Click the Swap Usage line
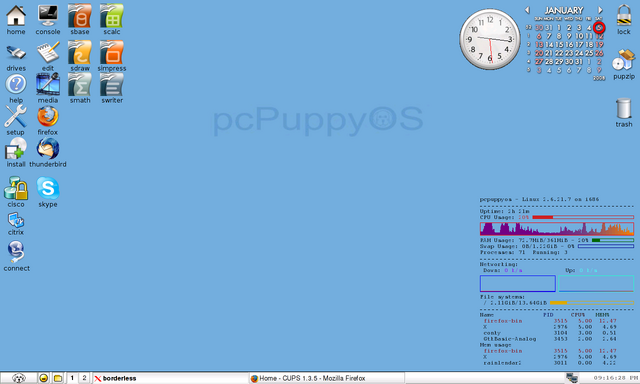This screenshot has width=640, height=384. [557, 246]
